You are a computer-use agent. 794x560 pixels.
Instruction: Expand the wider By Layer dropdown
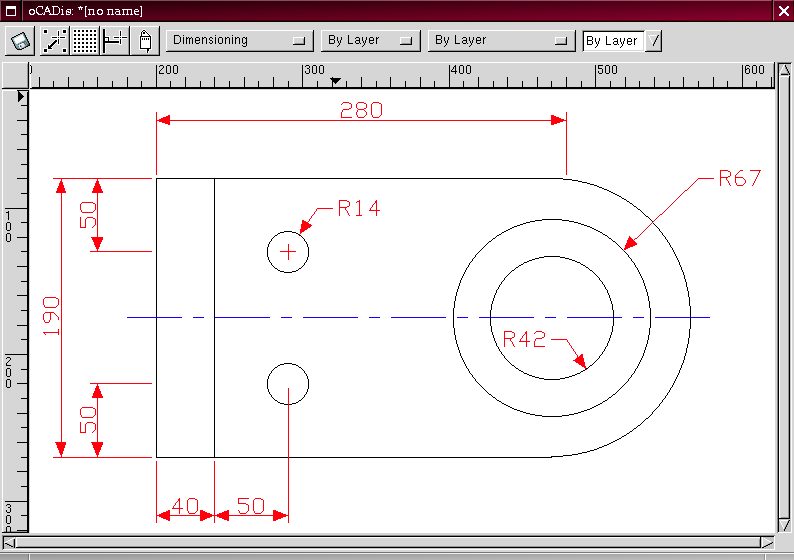(501, 41)
